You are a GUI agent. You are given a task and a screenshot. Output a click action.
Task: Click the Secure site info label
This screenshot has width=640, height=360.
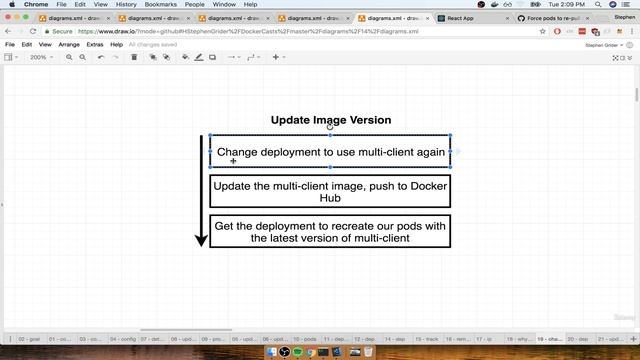tap(58, 31)
